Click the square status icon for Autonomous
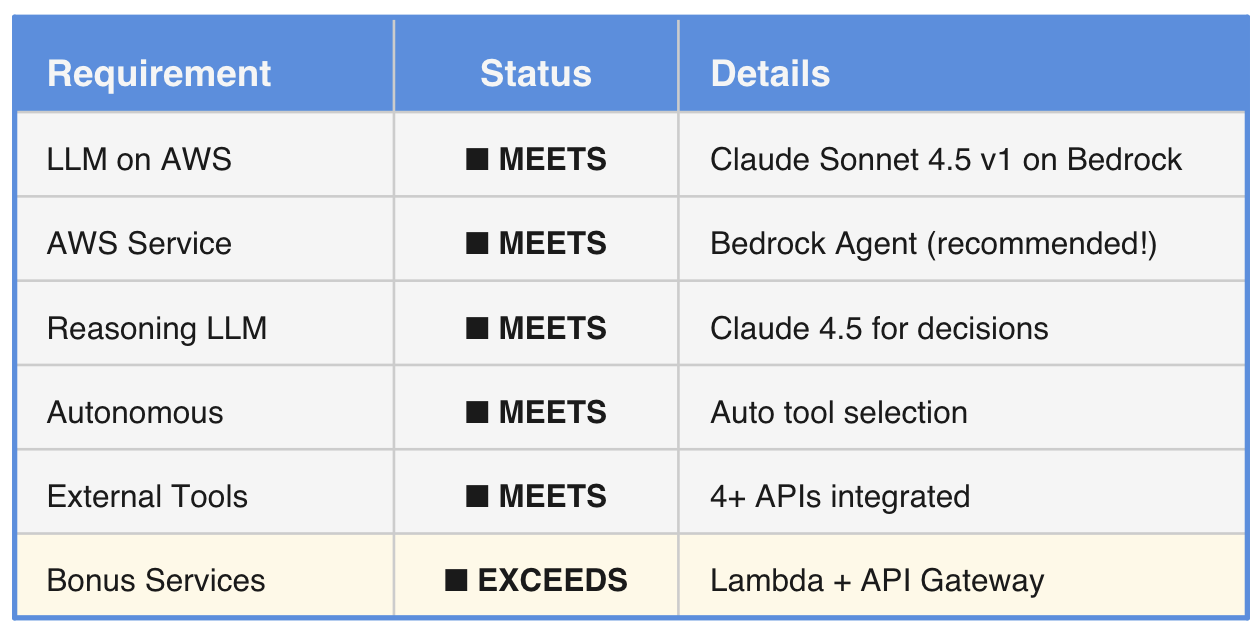The height and width of the screenshot is (632, 1260). click(477, 412)
